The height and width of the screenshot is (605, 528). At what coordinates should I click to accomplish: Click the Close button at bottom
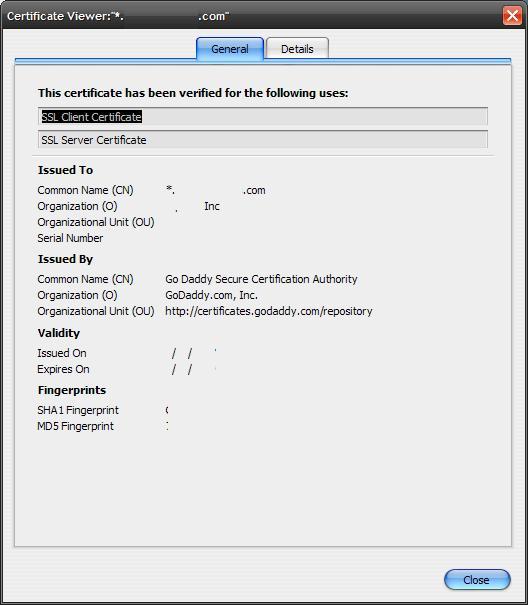tap(477, 580)
